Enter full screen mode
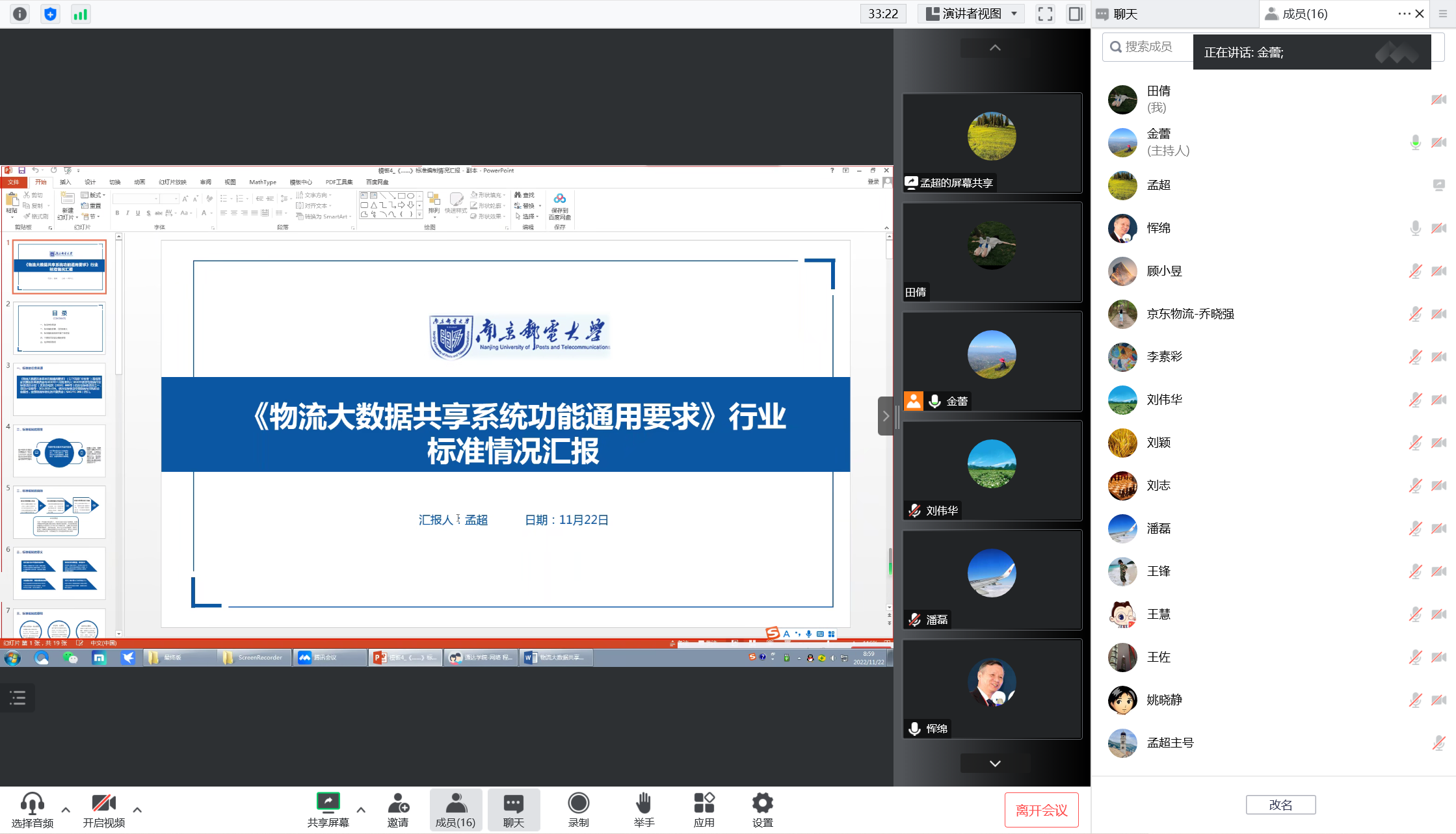Image resolution: width=1456 pixels, height=834 pixels. [x=1045, y=14]
